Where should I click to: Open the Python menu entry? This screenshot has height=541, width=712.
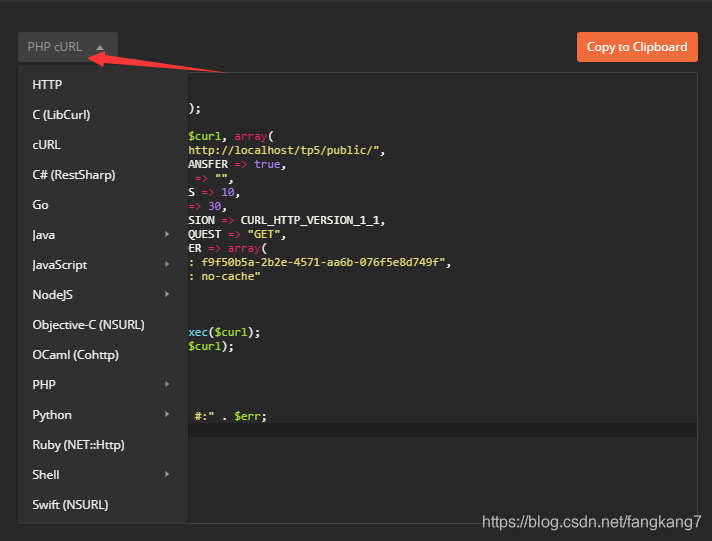coord(103,415)
